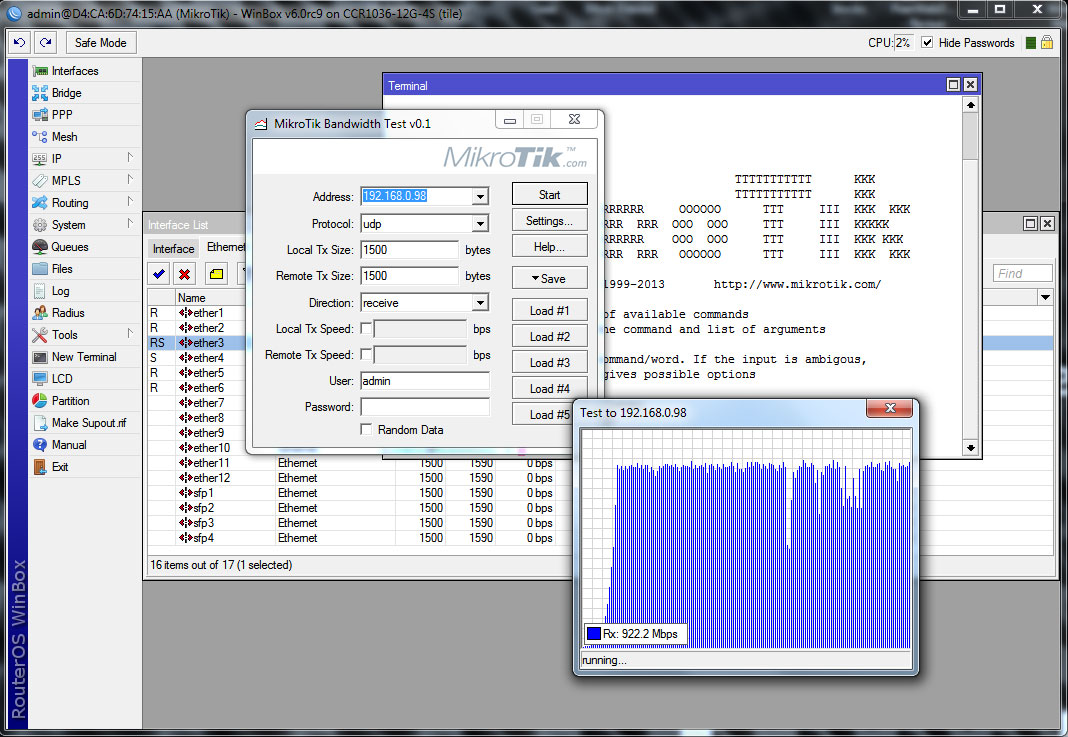Viewport: 1068px width, 737px height.
Task: Click the Safe Mode button
Action: coord(100,43)
